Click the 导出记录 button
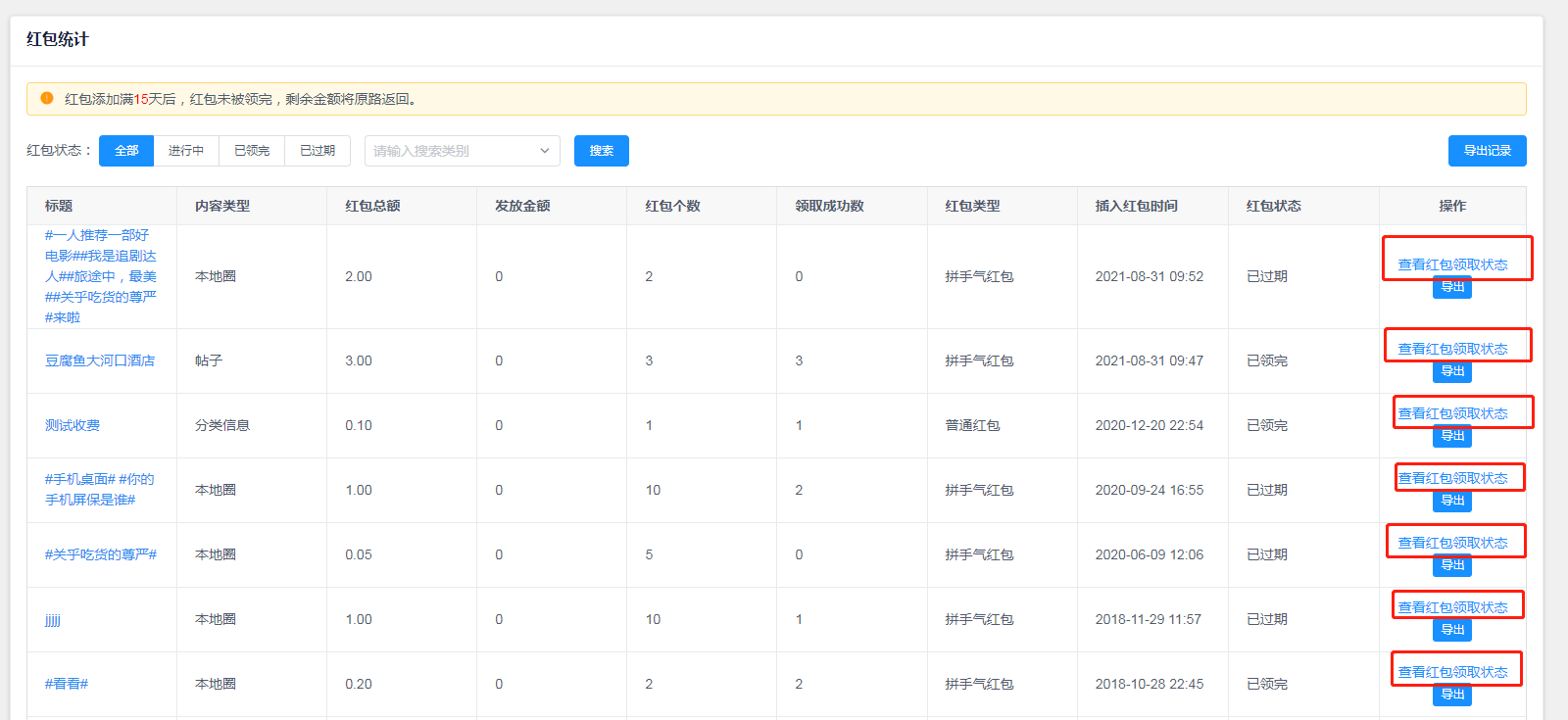This screenshot has height=720, width=1568. 1488,151
